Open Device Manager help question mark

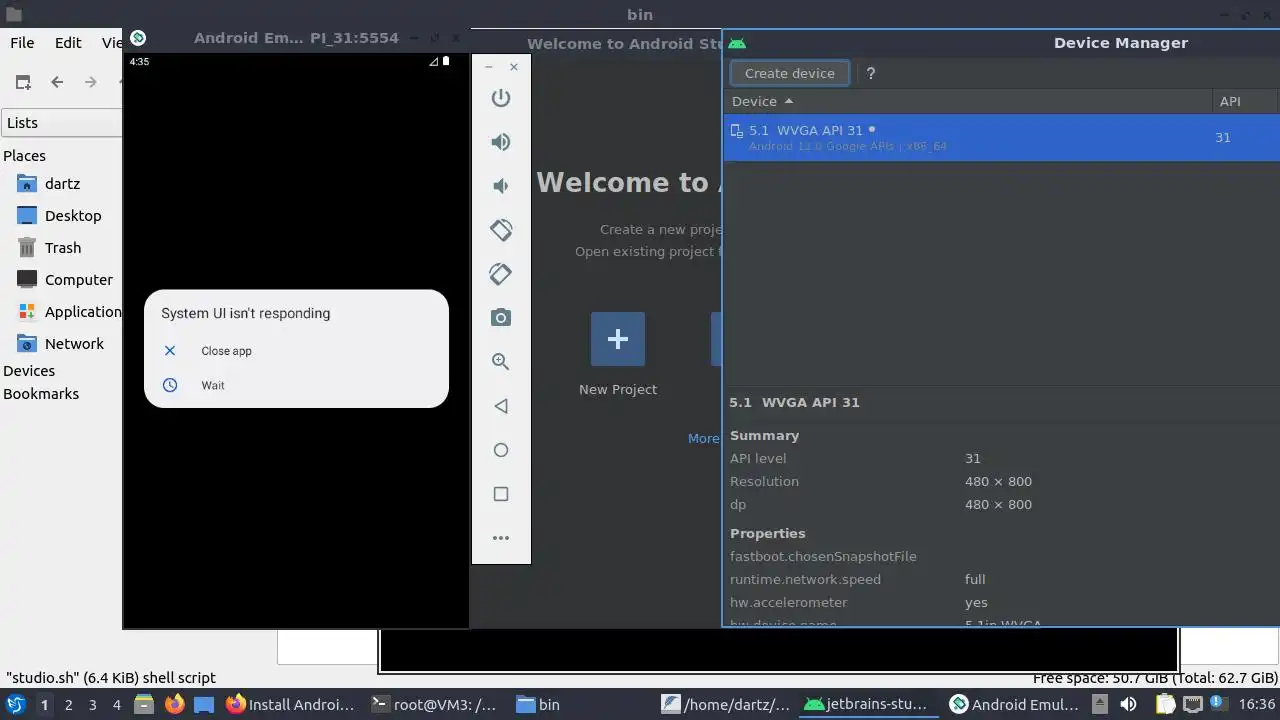pos(871,73)
